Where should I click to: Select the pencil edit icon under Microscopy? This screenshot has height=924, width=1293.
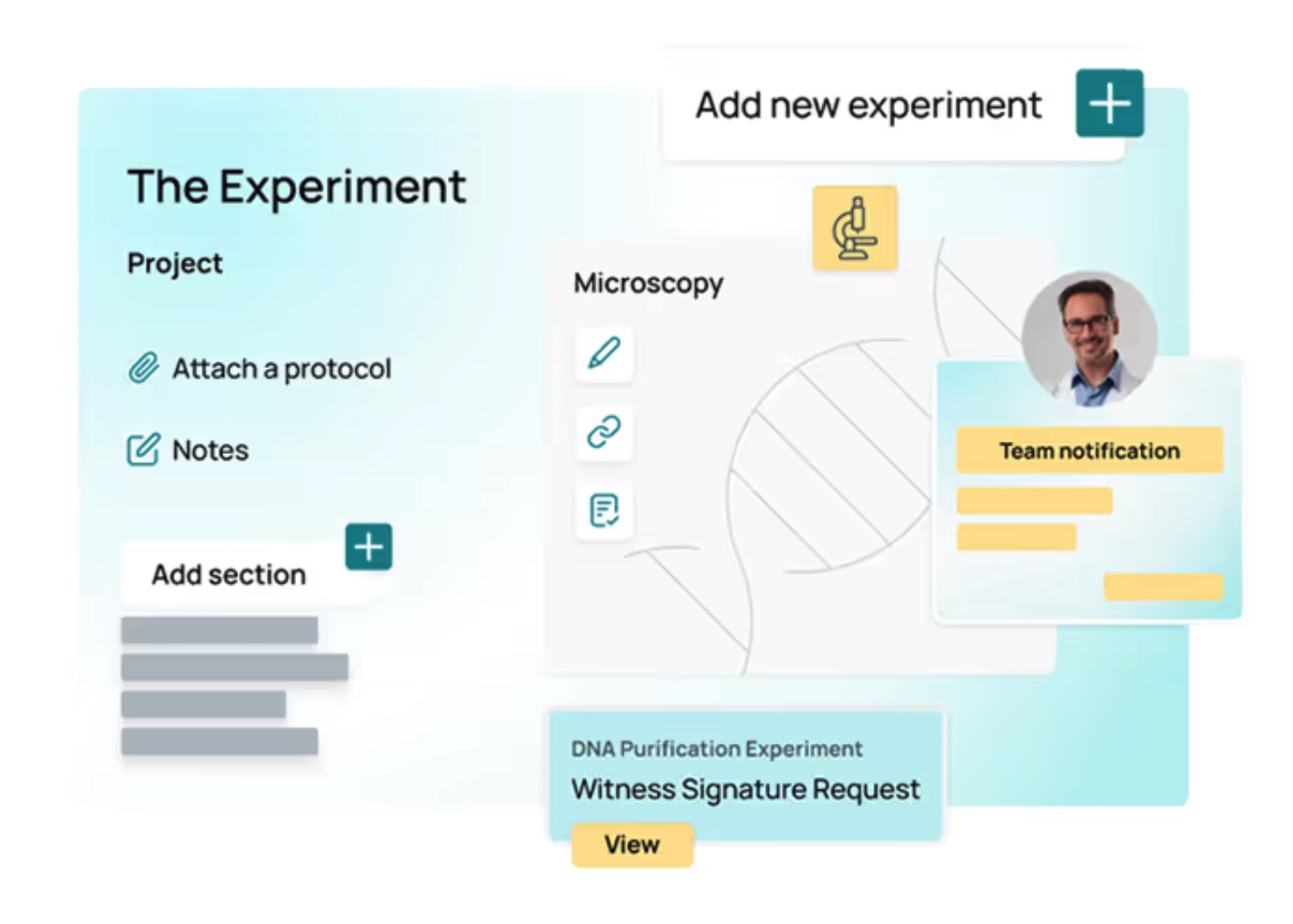pos(603,353)
